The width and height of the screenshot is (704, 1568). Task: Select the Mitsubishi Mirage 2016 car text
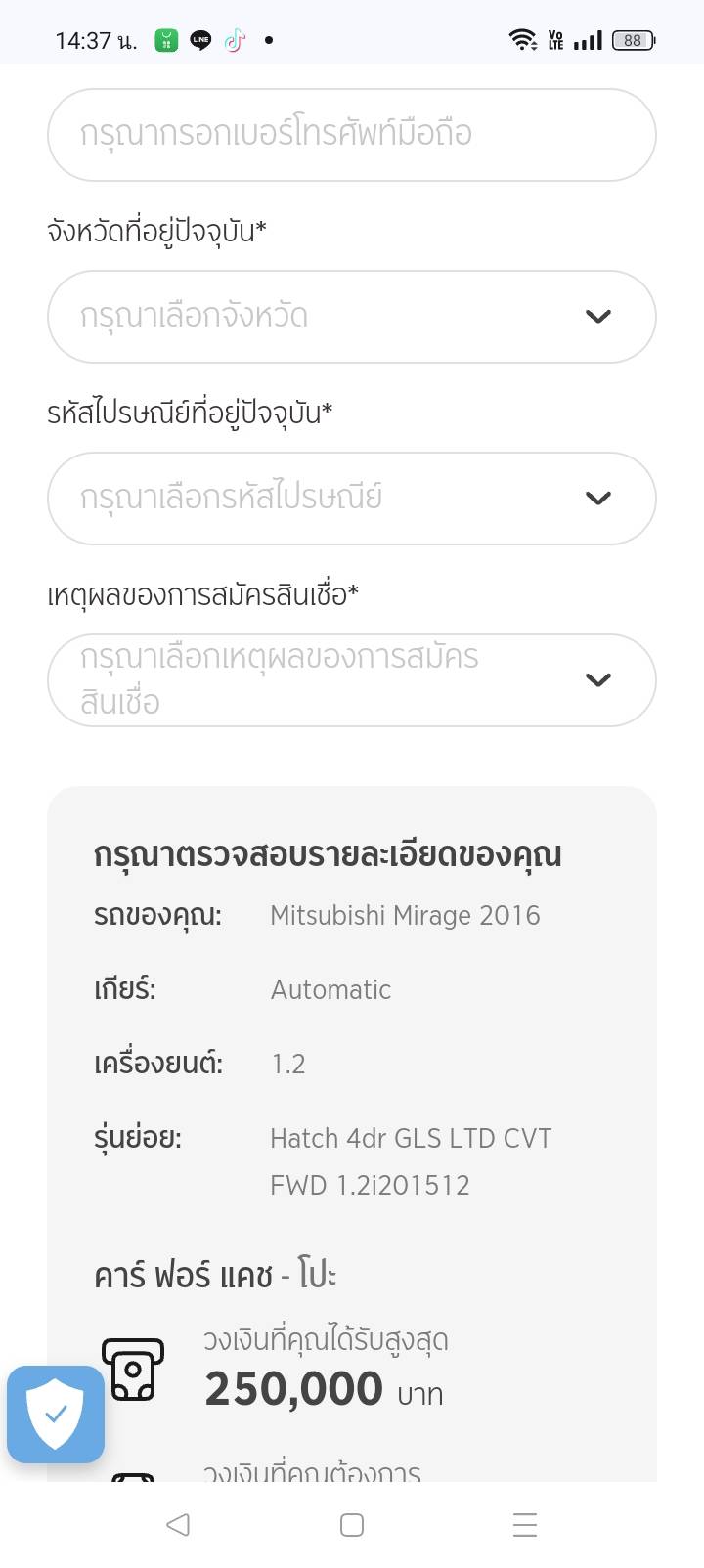405,916
